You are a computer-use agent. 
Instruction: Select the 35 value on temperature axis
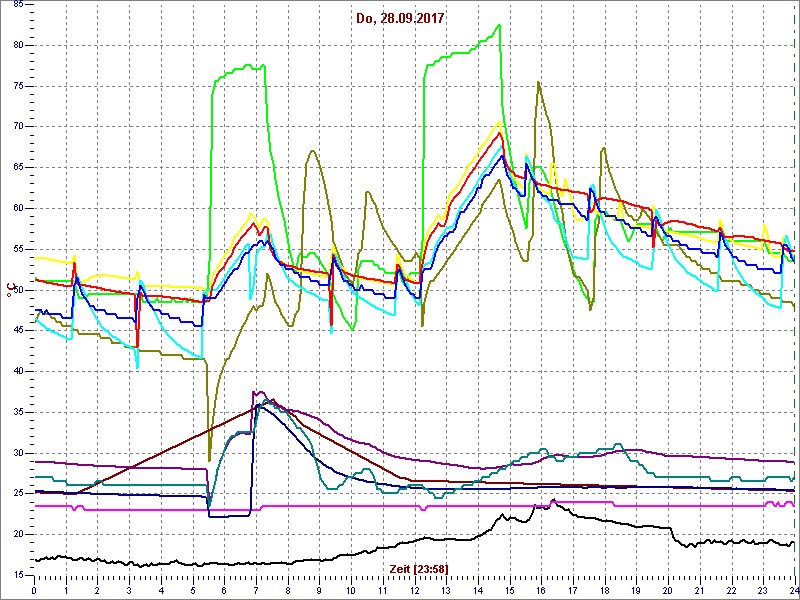pos(17,412)
